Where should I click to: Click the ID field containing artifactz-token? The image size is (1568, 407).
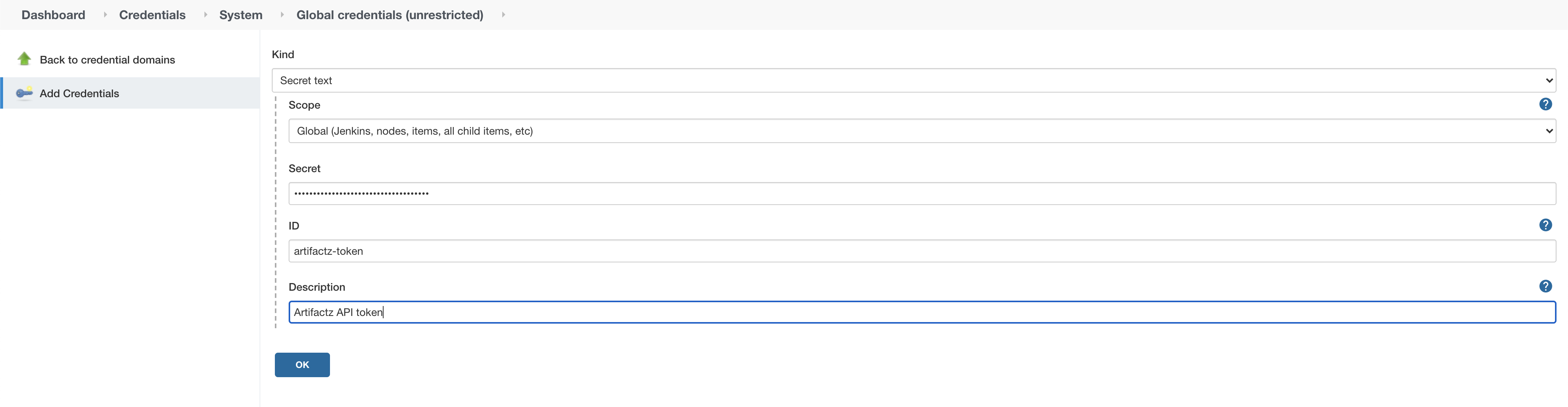921,251
